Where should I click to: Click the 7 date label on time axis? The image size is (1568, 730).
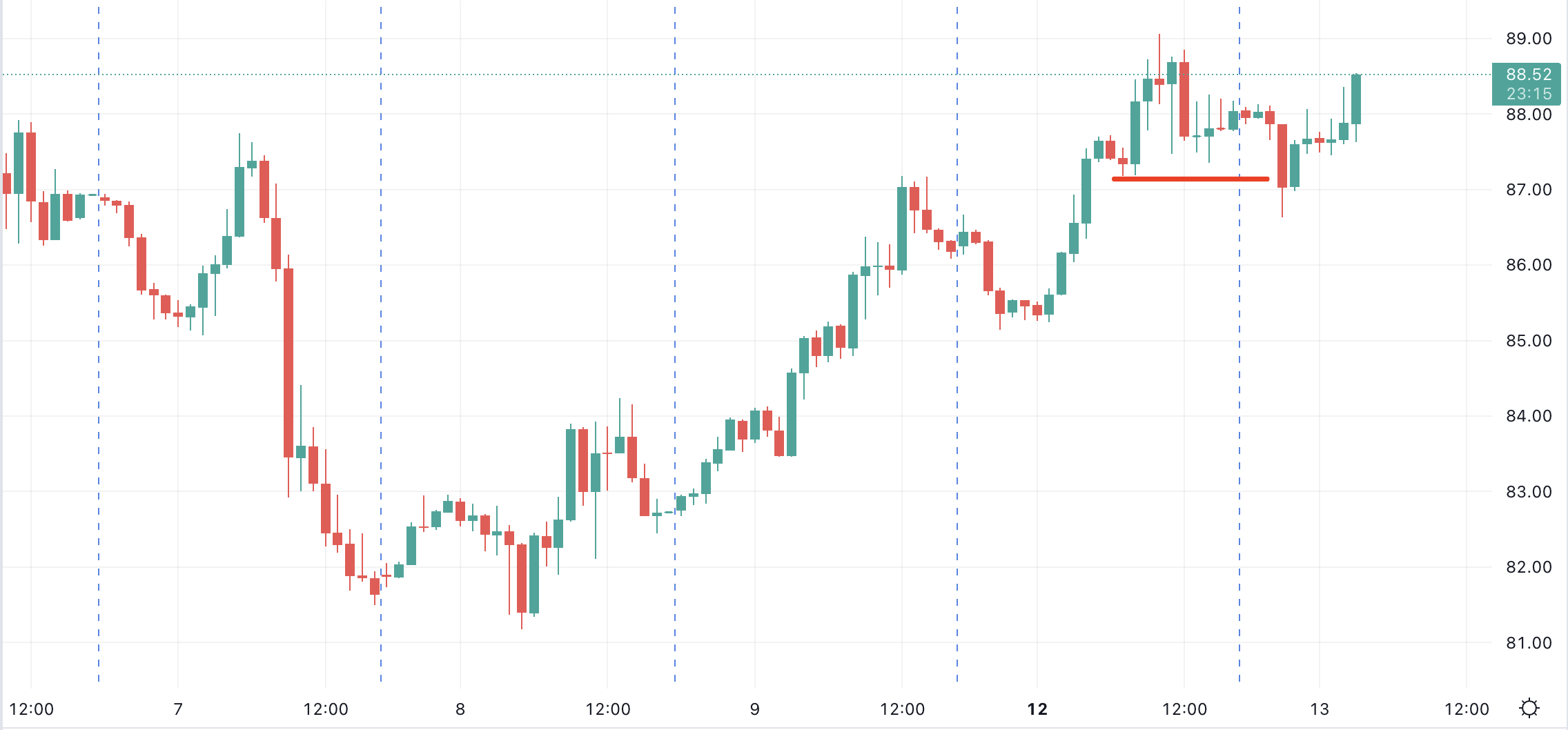[178, 709]
